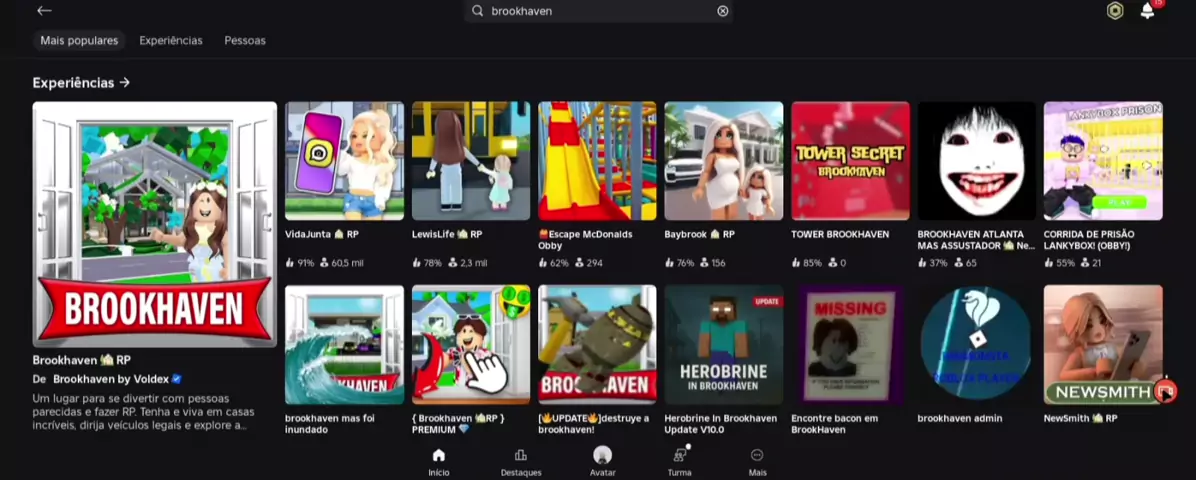
Task: Click the back arrow icon
Action: pos(44,11)
